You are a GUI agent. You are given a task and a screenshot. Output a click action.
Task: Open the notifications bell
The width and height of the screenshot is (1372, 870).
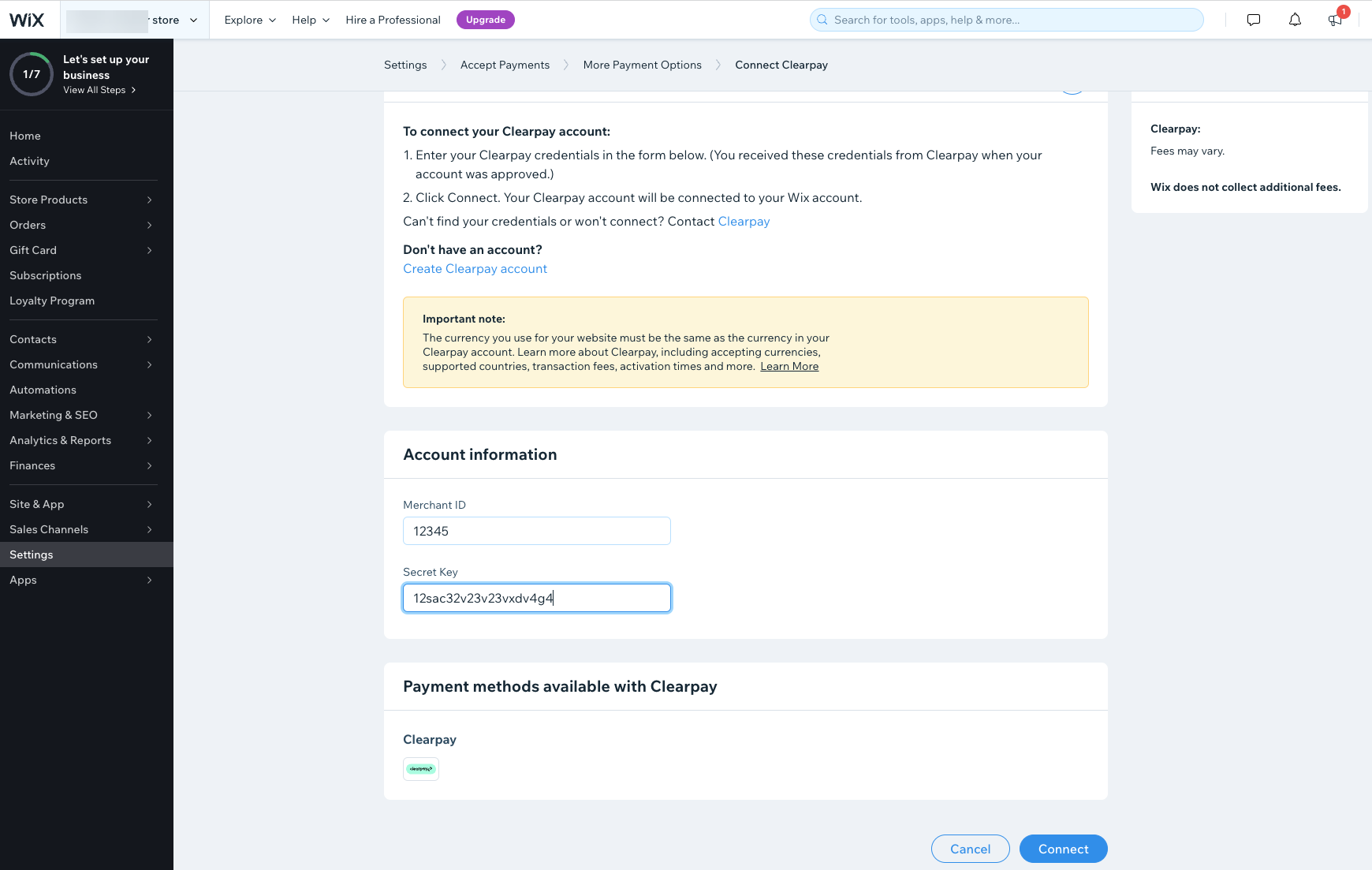[1295, 20]
